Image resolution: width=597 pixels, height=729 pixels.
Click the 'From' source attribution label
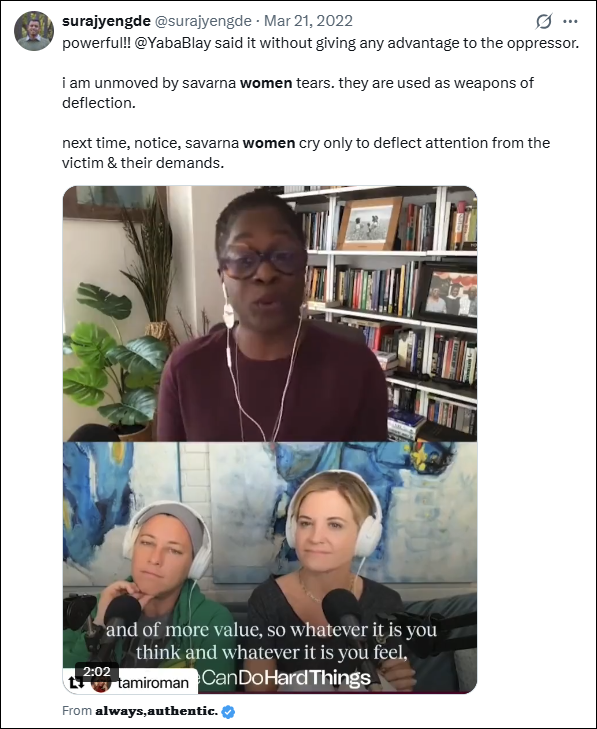(77, 711)
